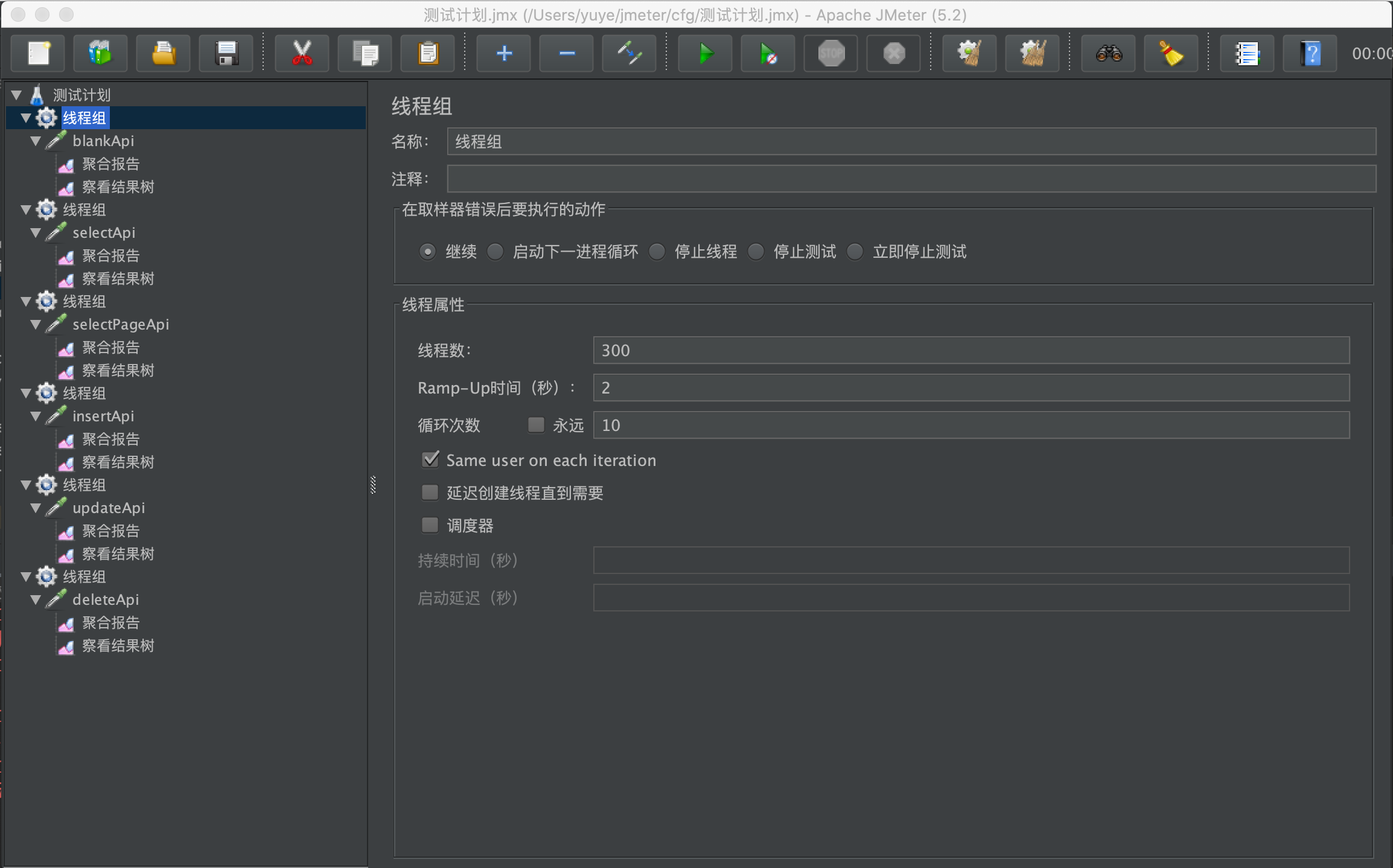The image size is (1393, 868).
Task: Collapse the selectPageApi node arrow
Action: coord(36,324)
